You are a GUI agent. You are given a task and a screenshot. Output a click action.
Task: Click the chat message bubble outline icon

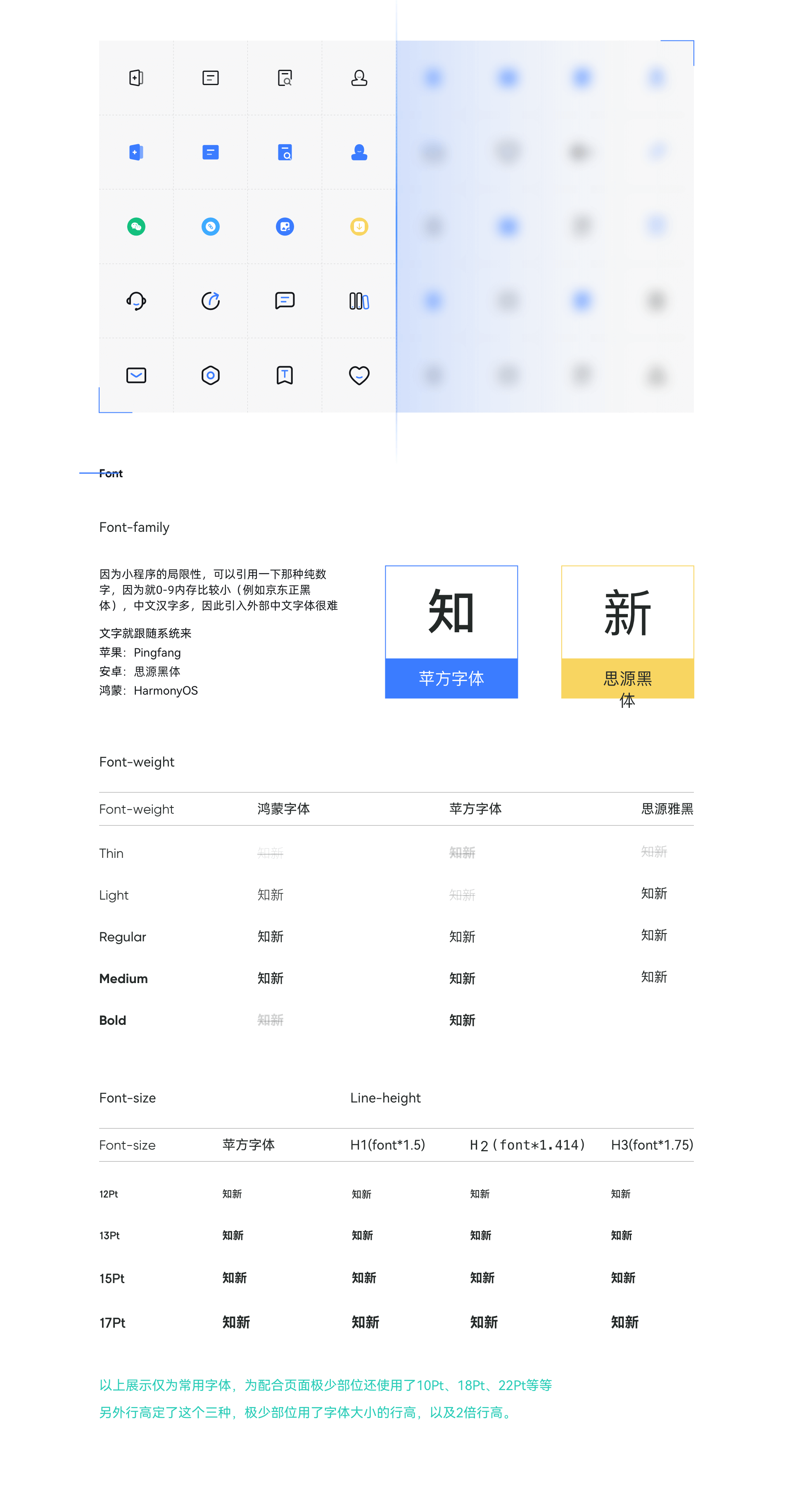pos(285,301)
